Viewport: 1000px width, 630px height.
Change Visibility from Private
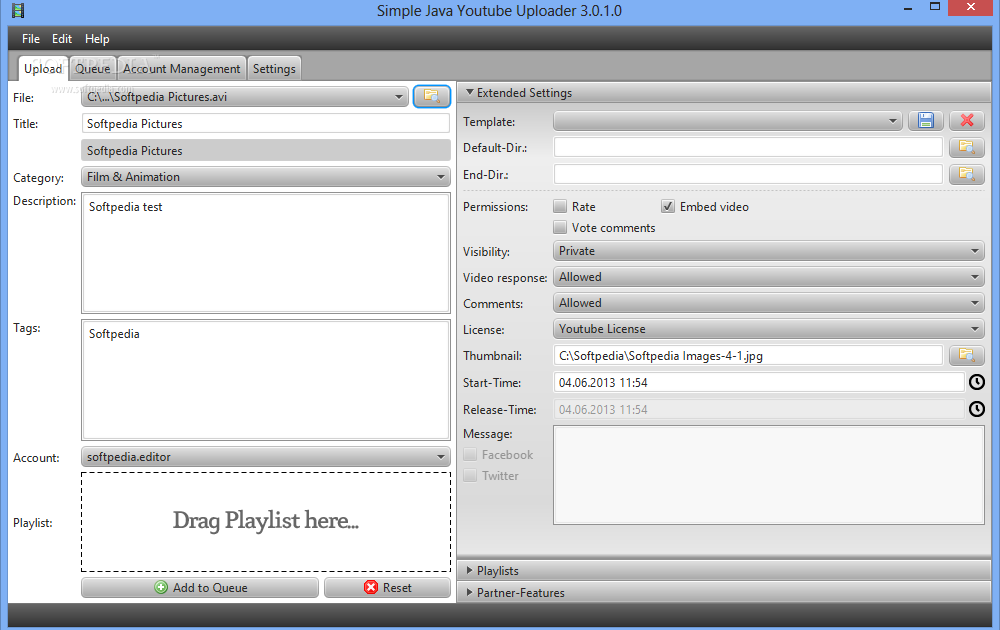768,251
